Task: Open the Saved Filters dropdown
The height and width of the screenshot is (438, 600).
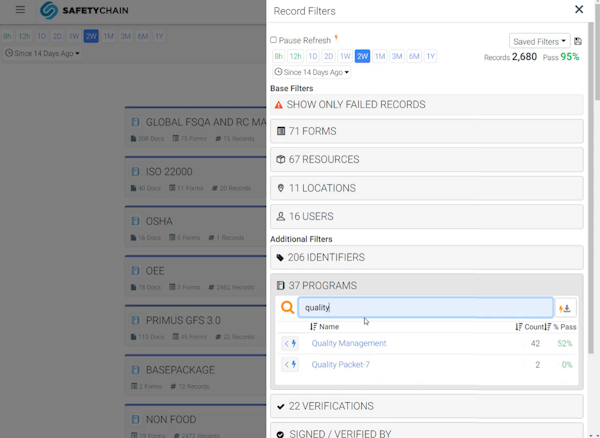Action: click(x=540, y=41)
